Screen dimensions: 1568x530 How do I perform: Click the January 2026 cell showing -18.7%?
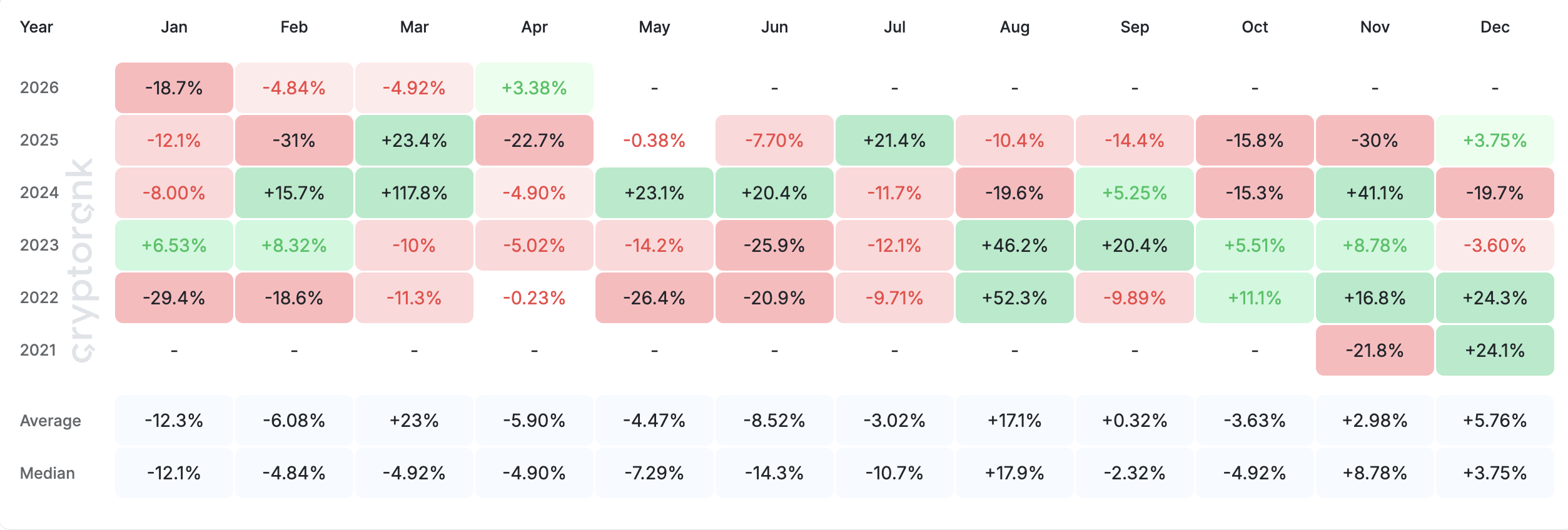pyautogui.click(x=174, y=88)
